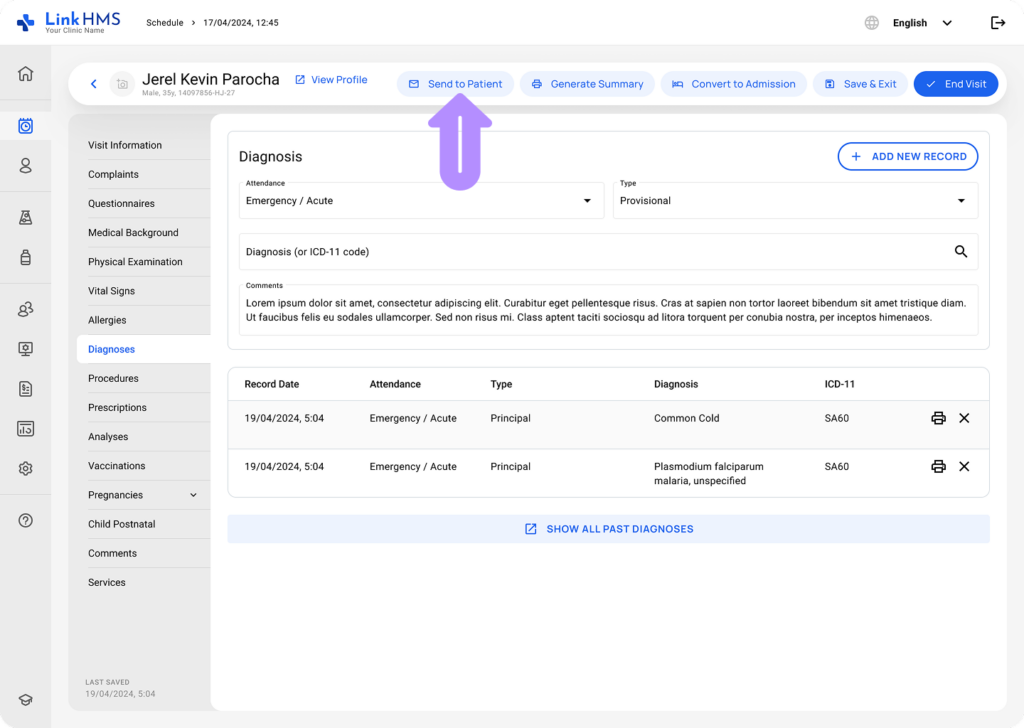This screenshot has height=728, width=1024.
Task: Click Save & Exit button
Action: (860, 84)
